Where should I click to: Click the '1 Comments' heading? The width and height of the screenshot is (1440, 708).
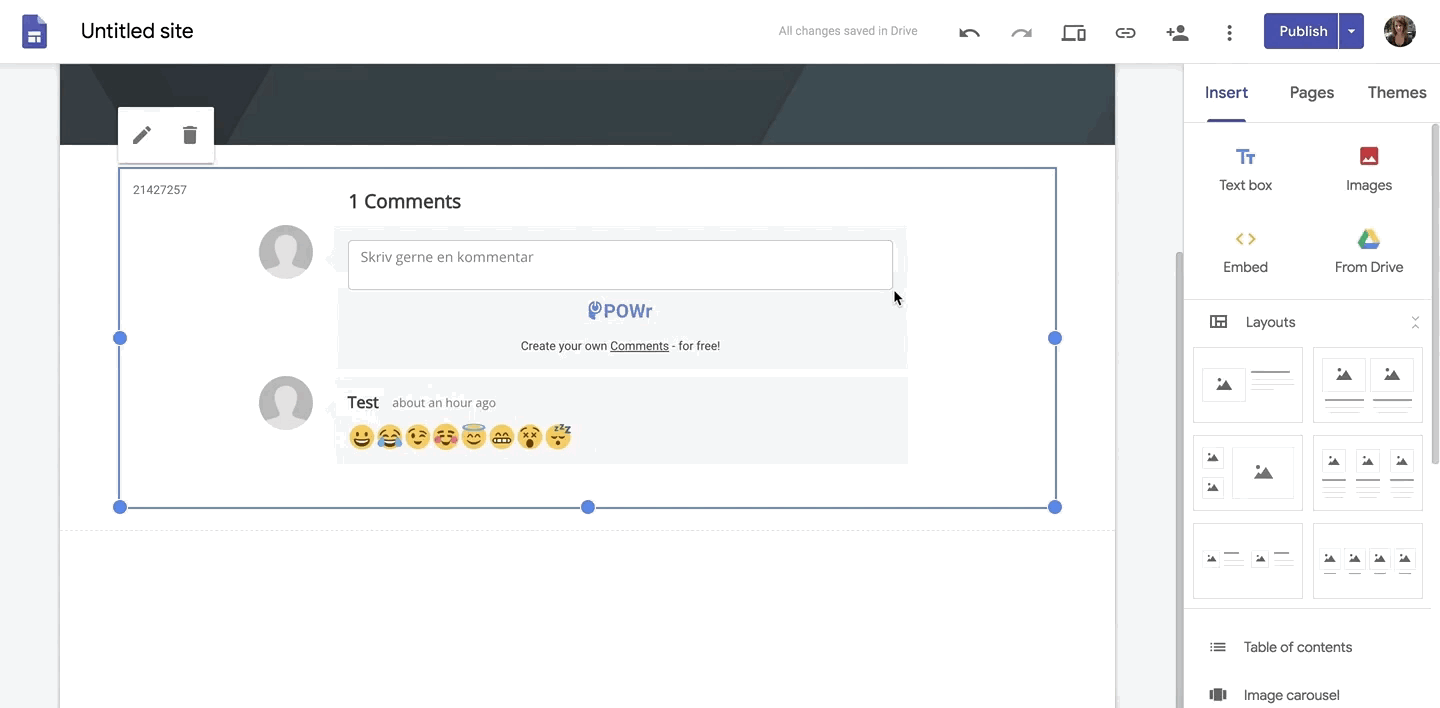pos(404,201)
